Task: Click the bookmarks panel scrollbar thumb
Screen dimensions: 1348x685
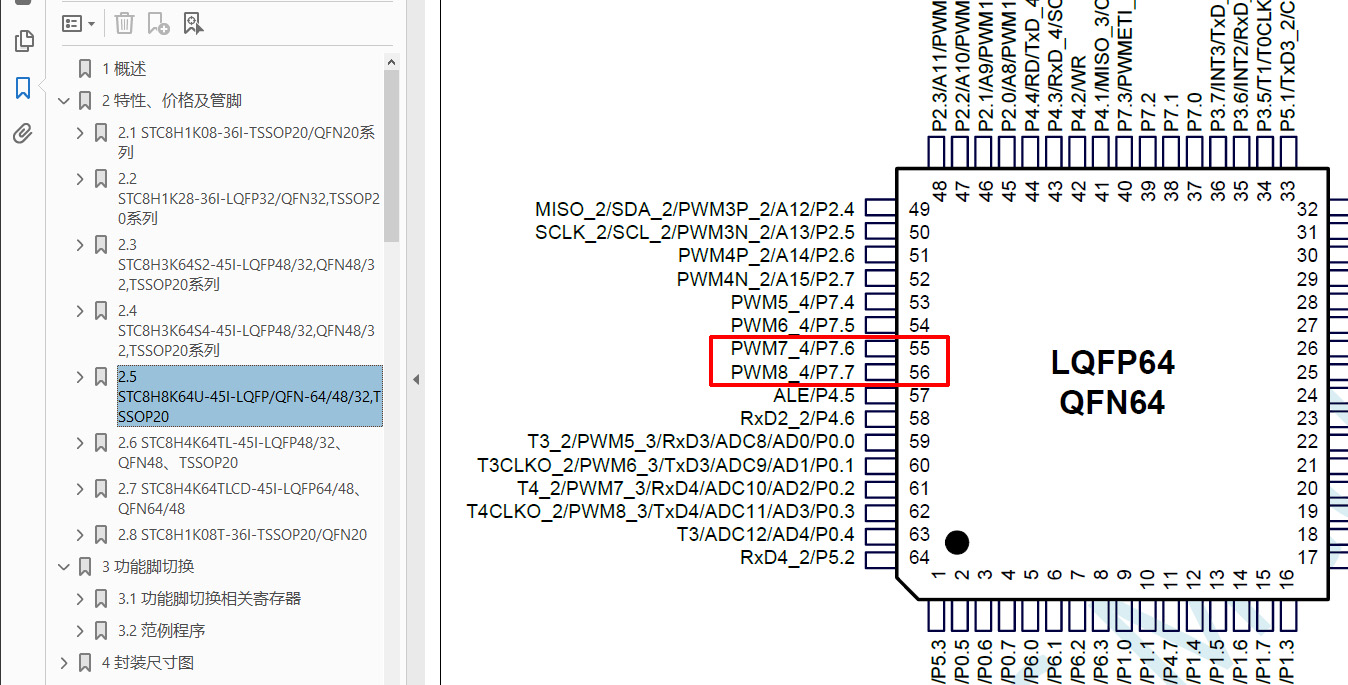Action: [x=391, y=155]
